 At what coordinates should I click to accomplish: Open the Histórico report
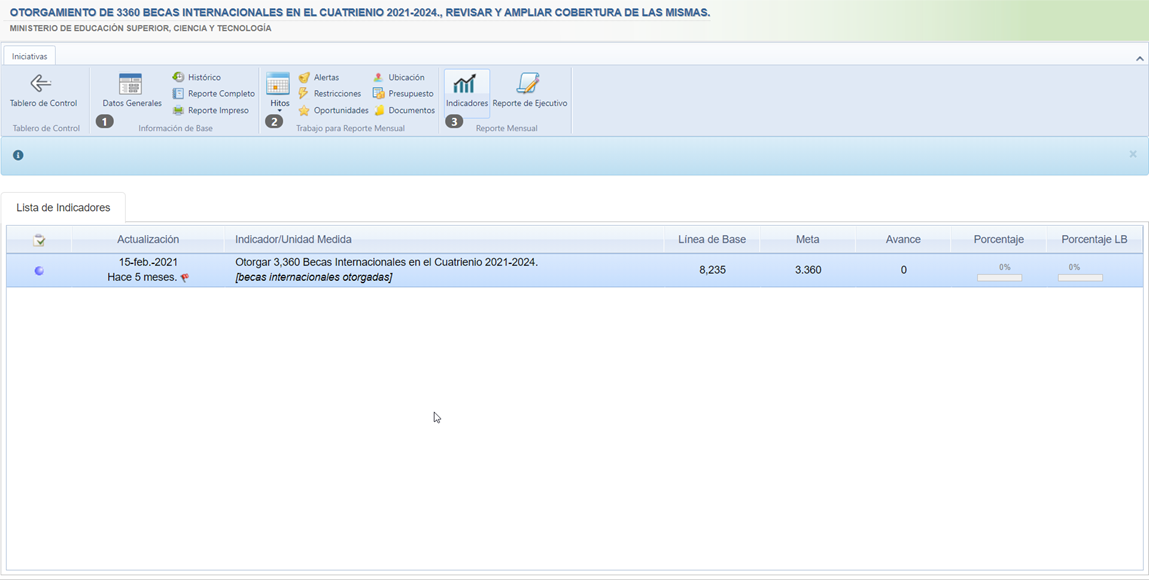196,77
